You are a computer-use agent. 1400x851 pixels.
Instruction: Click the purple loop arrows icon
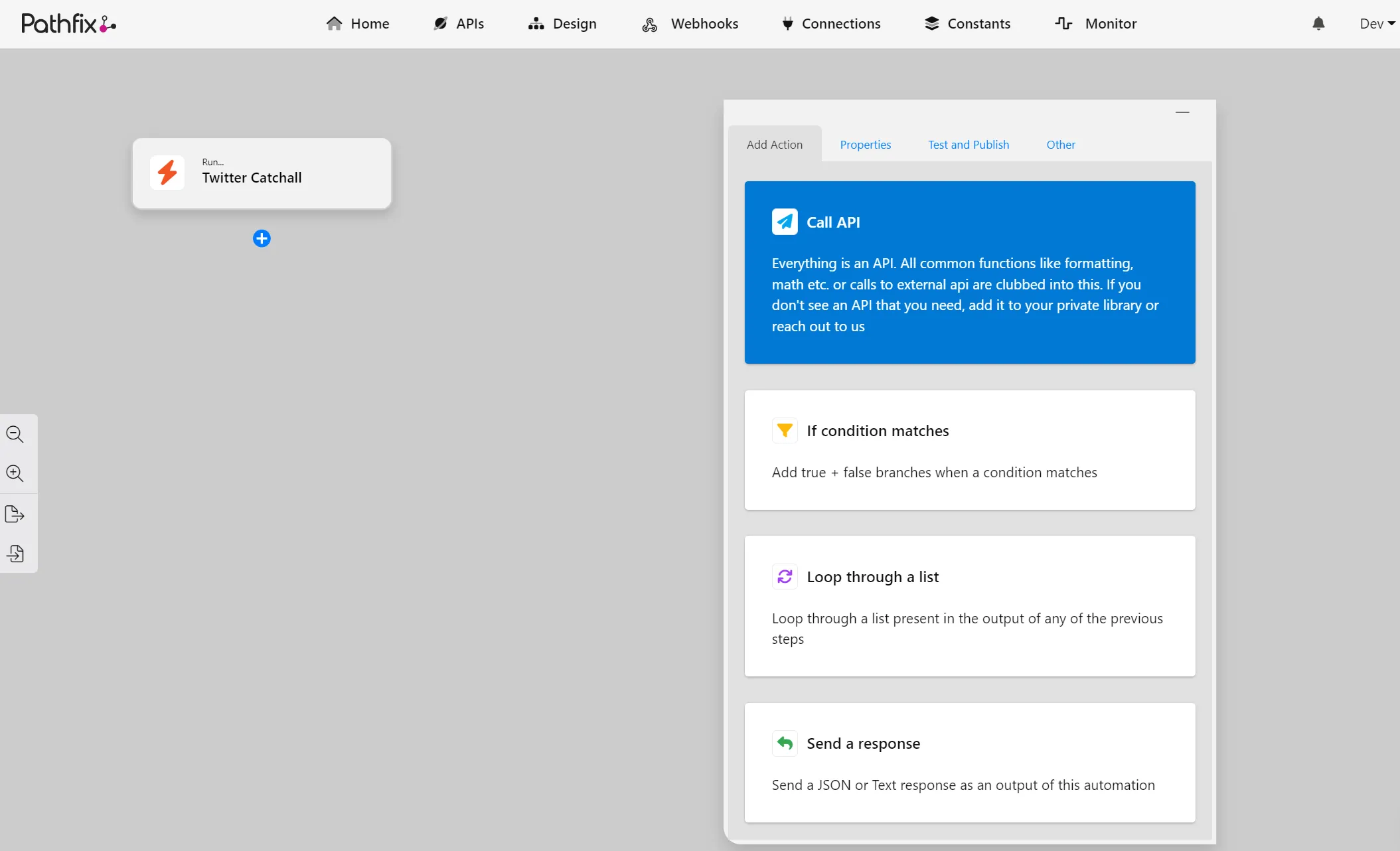pyautogui.click(x=785, y=576)
